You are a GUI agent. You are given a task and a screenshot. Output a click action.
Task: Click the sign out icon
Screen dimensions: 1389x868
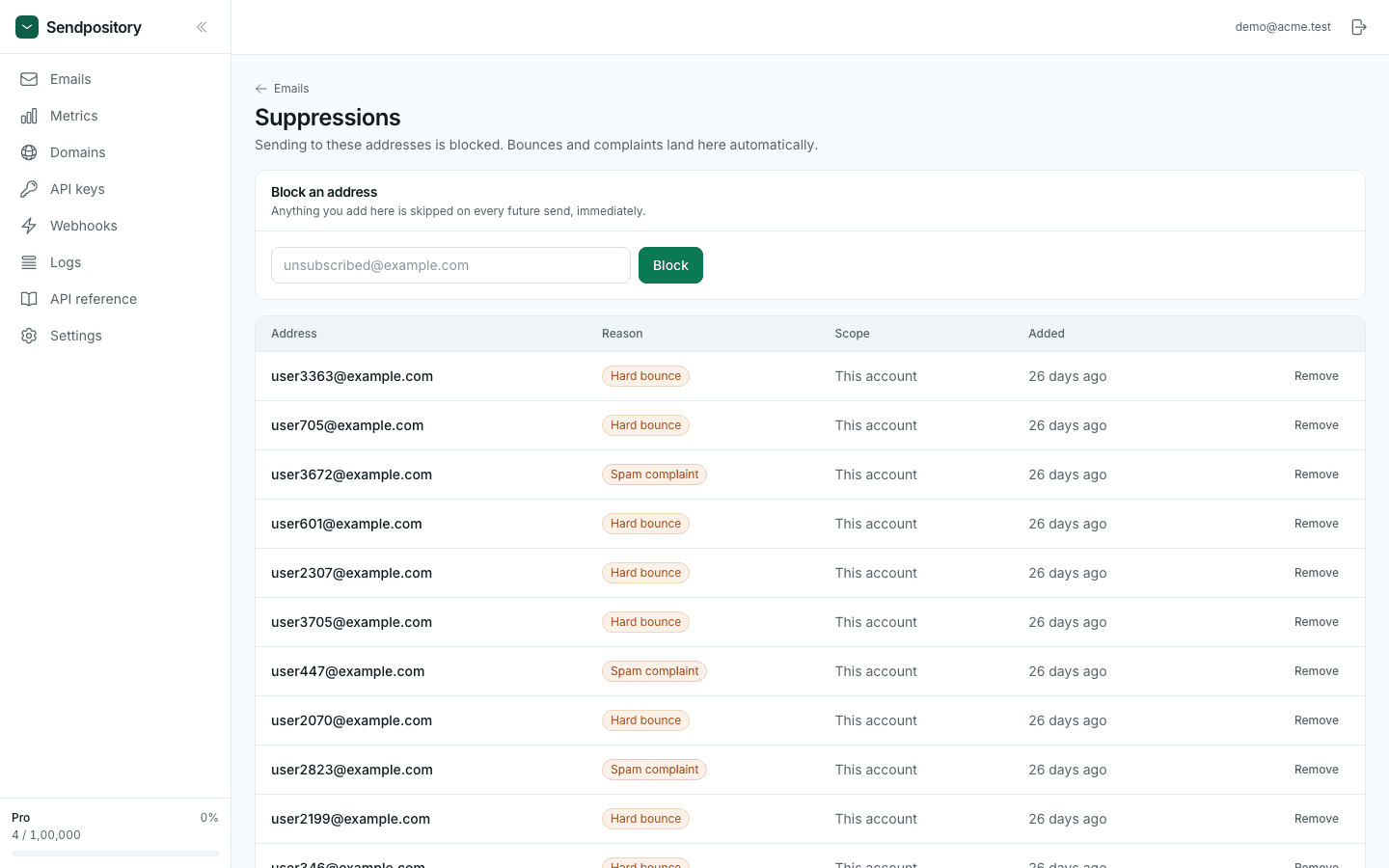coord(1359,27)
